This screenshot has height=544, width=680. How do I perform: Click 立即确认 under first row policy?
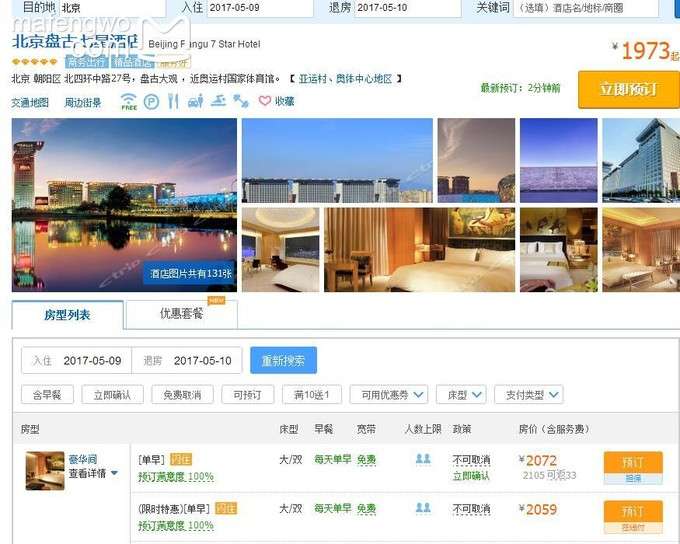coord(471,476)
